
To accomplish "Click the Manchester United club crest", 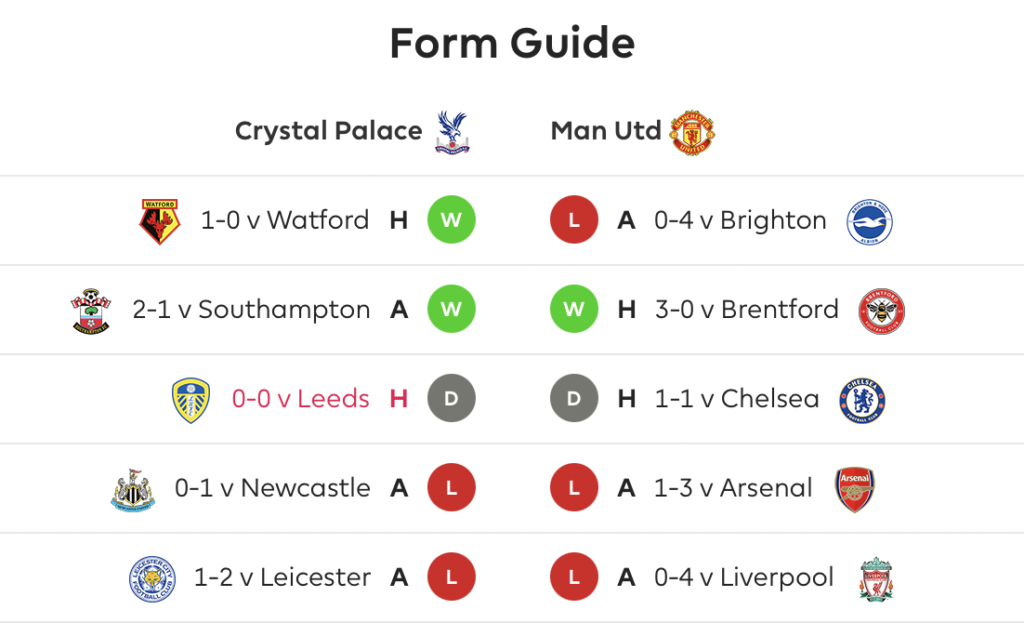I will pyautogui.click(x=692, y=132).
